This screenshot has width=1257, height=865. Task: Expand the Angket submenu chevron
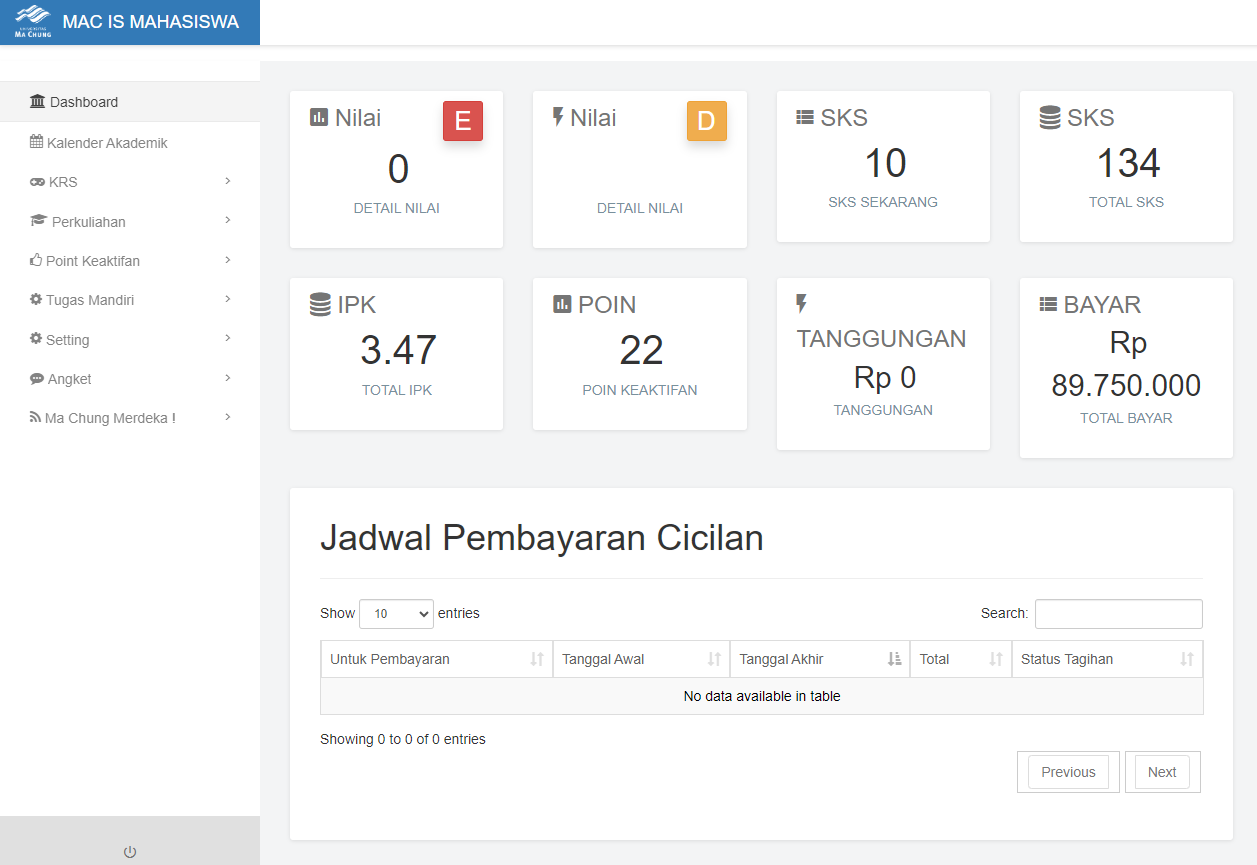point(228,378)
